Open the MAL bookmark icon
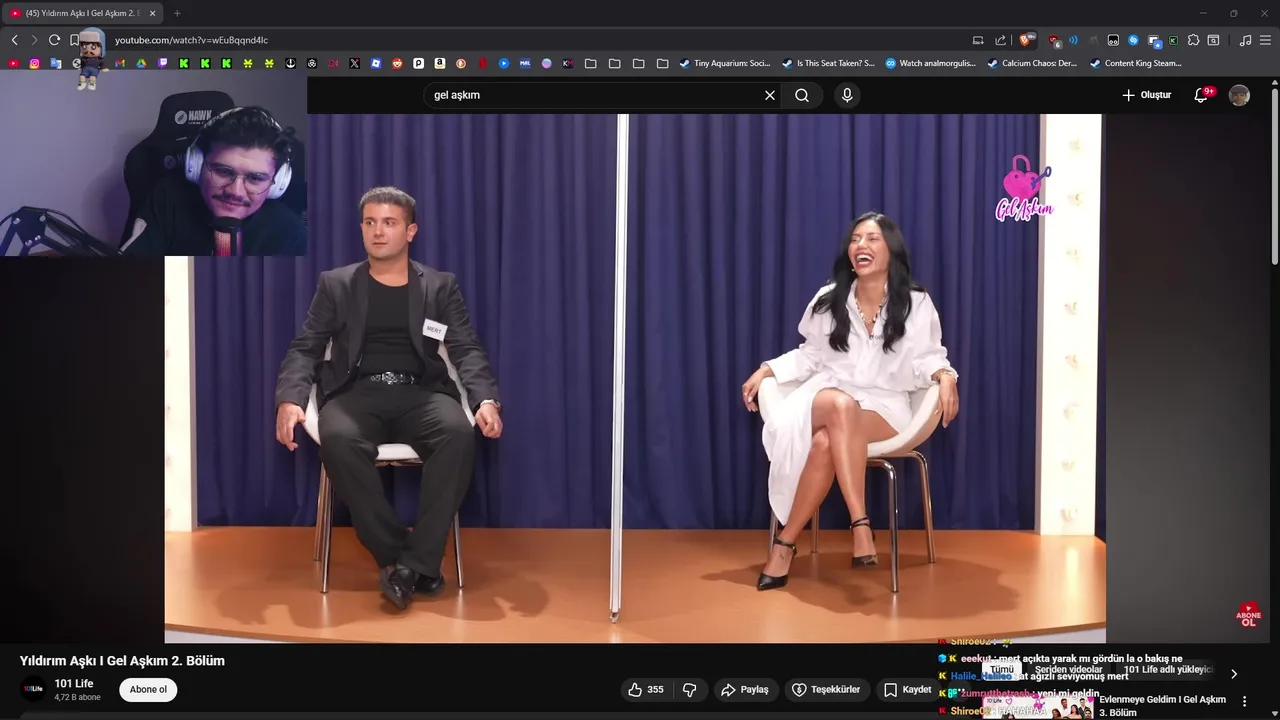The height and width of the screenshot is (720, 1280). point(525,63)
